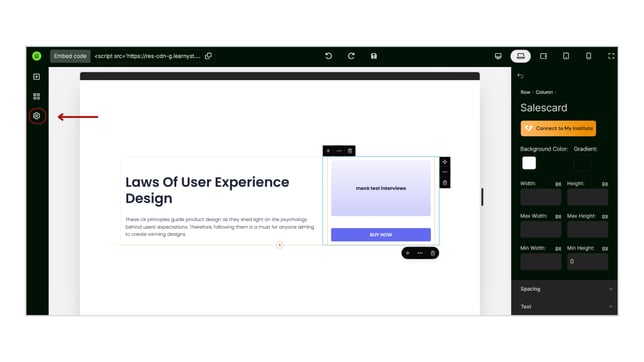
Task: Open more options in the top column toolbar
Action: 339,151
